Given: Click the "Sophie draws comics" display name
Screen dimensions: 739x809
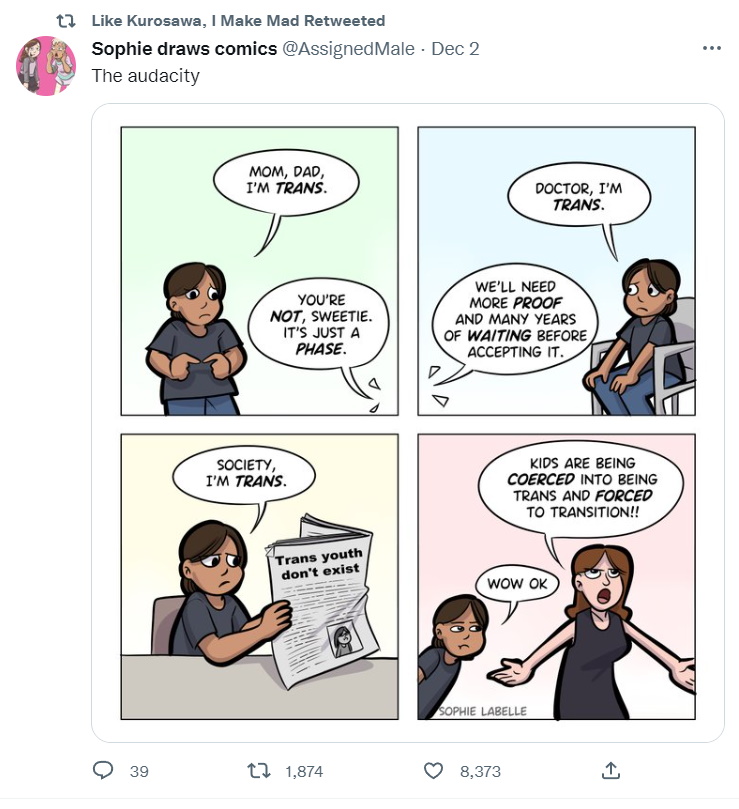Looking at the screenshot, I should [x=184, y=49].
